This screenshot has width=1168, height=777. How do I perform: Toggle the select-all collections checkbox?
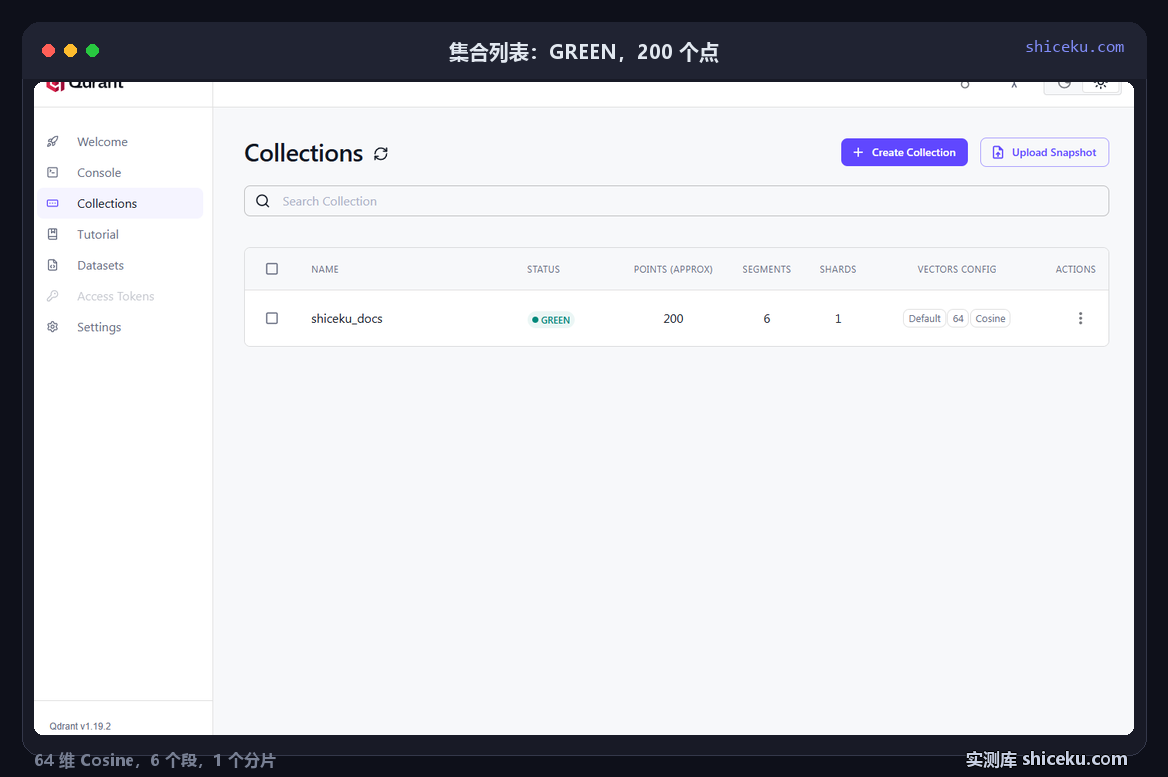pos(272,269)
